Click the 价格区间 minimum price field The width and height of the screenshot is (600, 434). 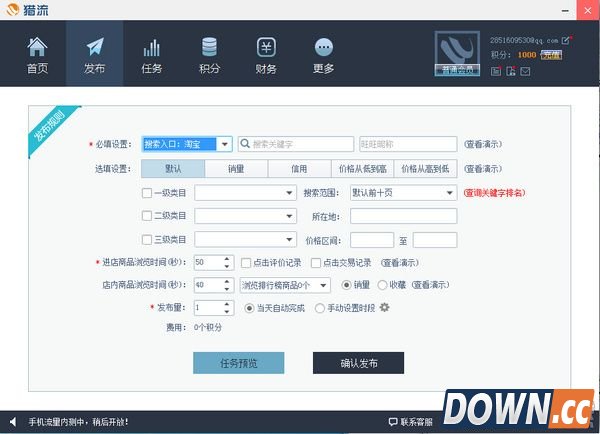pyautogui.click(x=372, y=240)
